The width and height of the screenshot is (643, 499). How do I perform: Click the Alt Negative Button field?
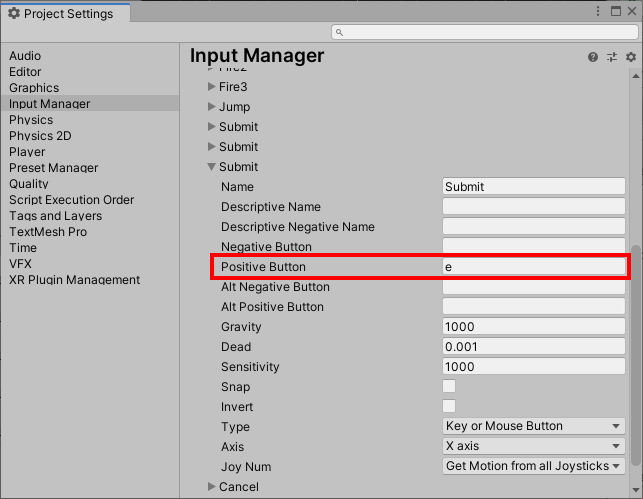click(534, 287)
